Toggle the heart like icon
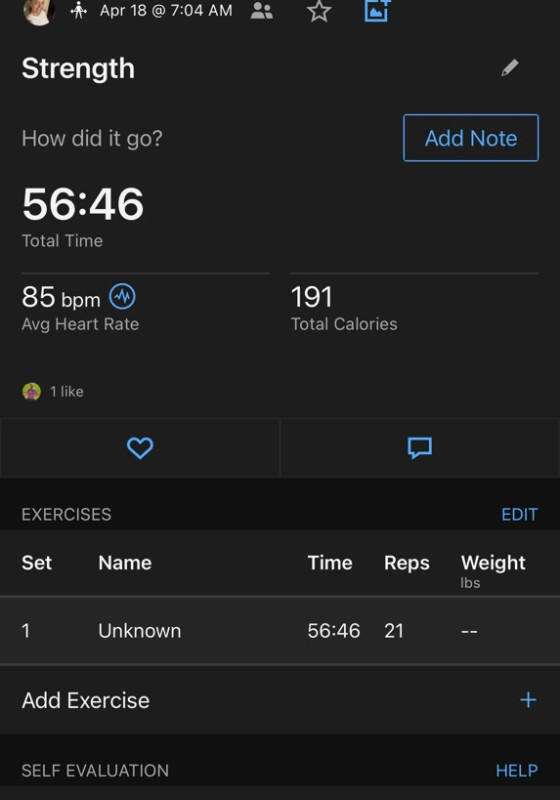The width and height of the screenshot is (560, 800). (x=140, y=448)
